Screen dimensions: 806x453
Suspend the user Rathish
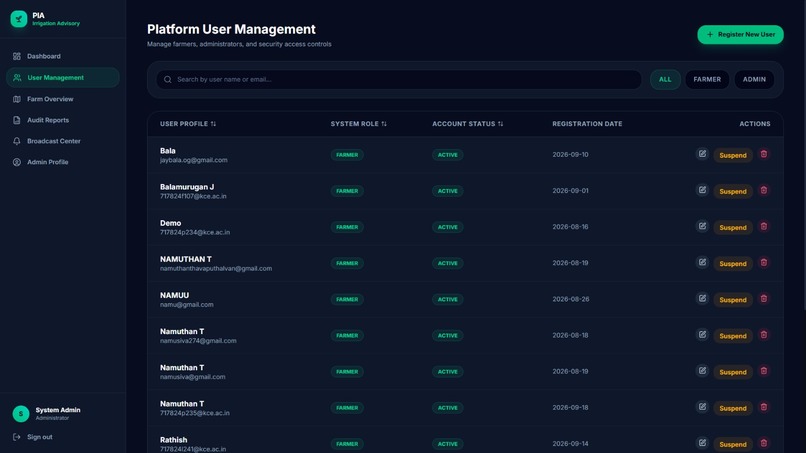[733, 444]
